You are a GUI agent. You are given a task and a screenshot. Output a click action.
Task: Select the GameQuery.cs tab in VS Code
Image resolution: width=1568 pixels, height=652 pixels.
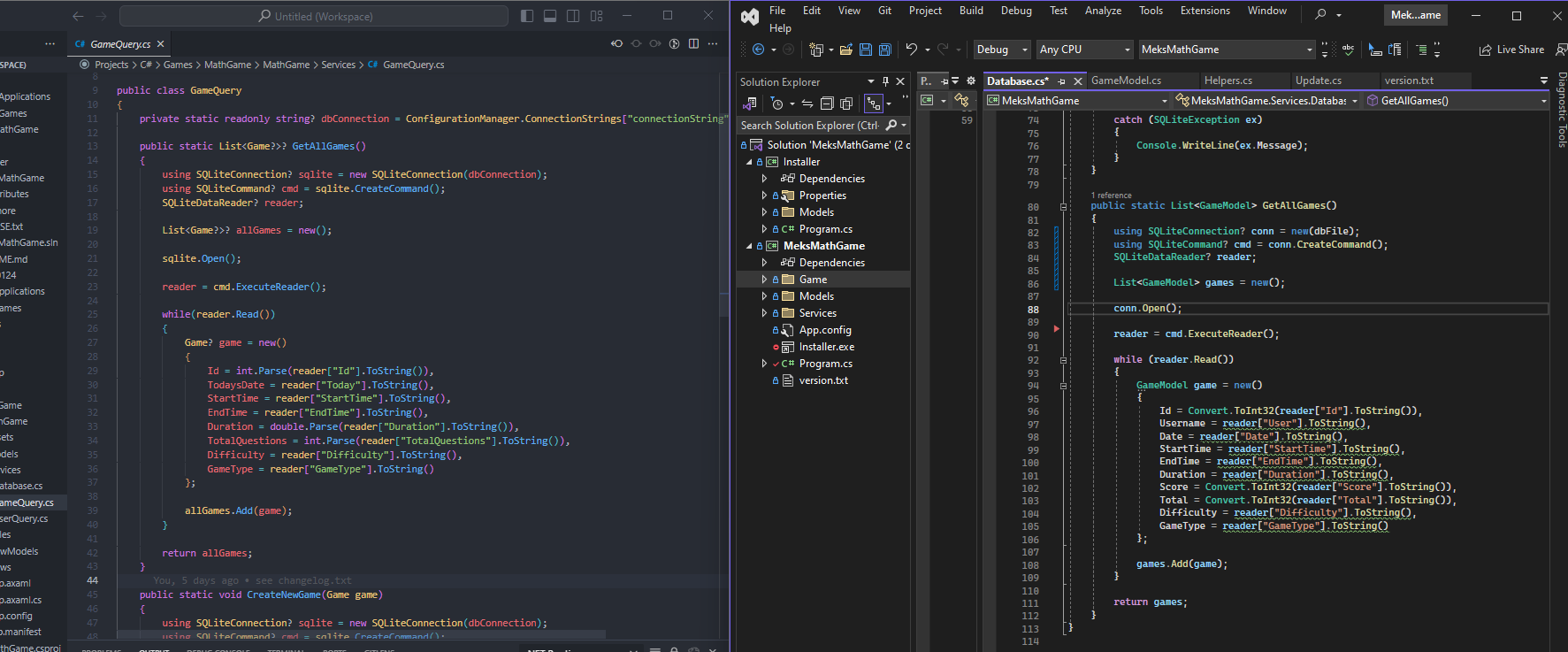pyautogui.click(x=119, y=44)
